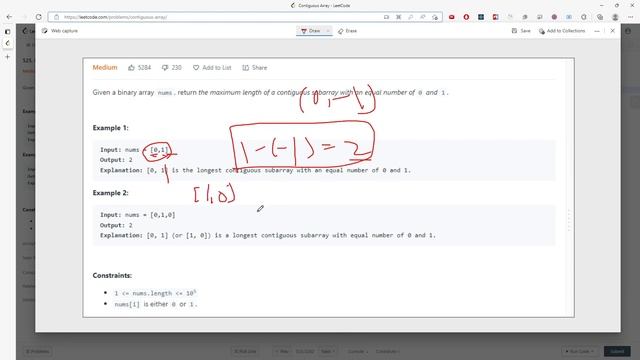This screenshot has height=360, width=640.
Task: Go back with the browser back arrow
Action: pyautogui.click(x=9, y=17)
